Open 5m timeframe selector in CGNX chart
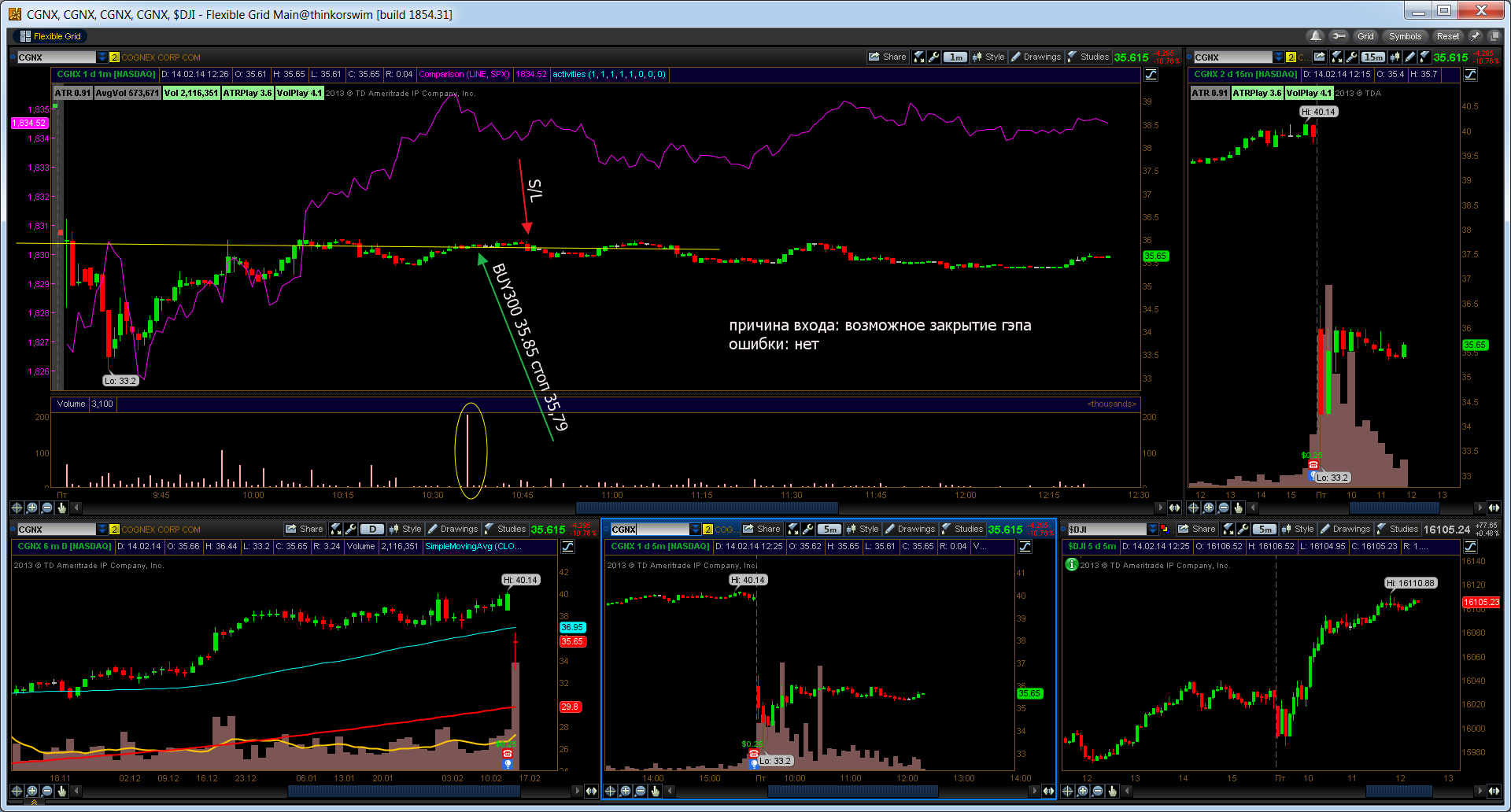Image resolution: width=1511 pixels, height=812 pixels. coord(829,529)
